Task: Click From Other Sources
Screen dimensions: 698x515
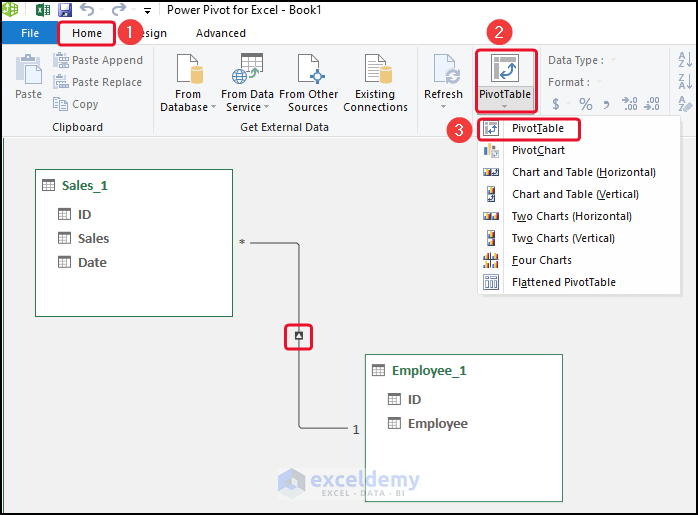Action: 308,83
